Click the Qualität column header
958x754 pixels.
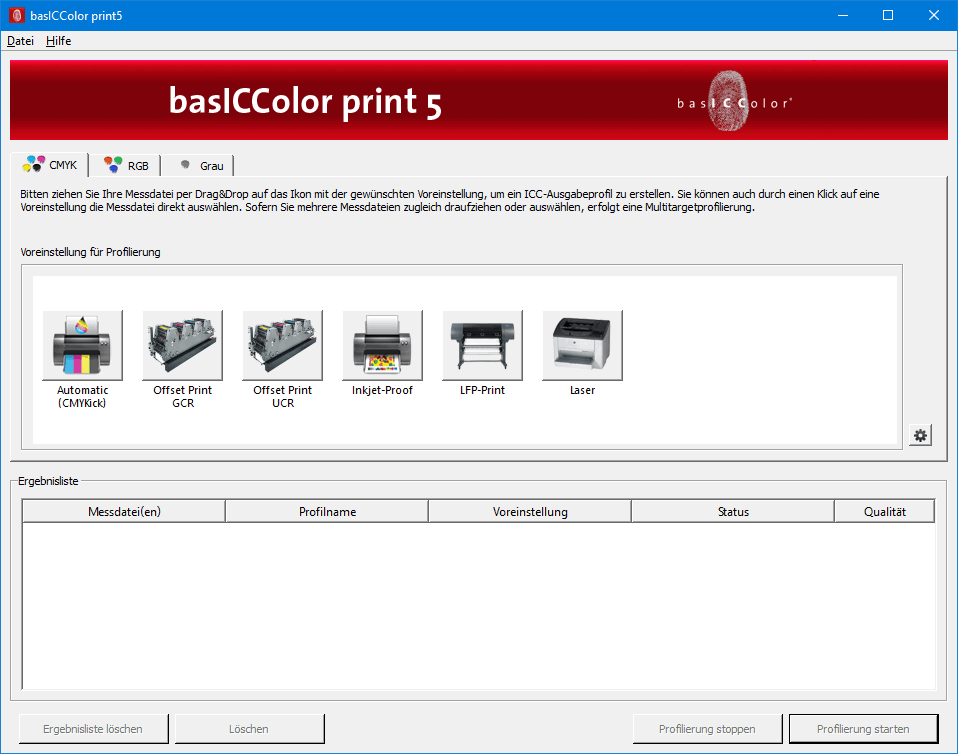tap(884, 512)
